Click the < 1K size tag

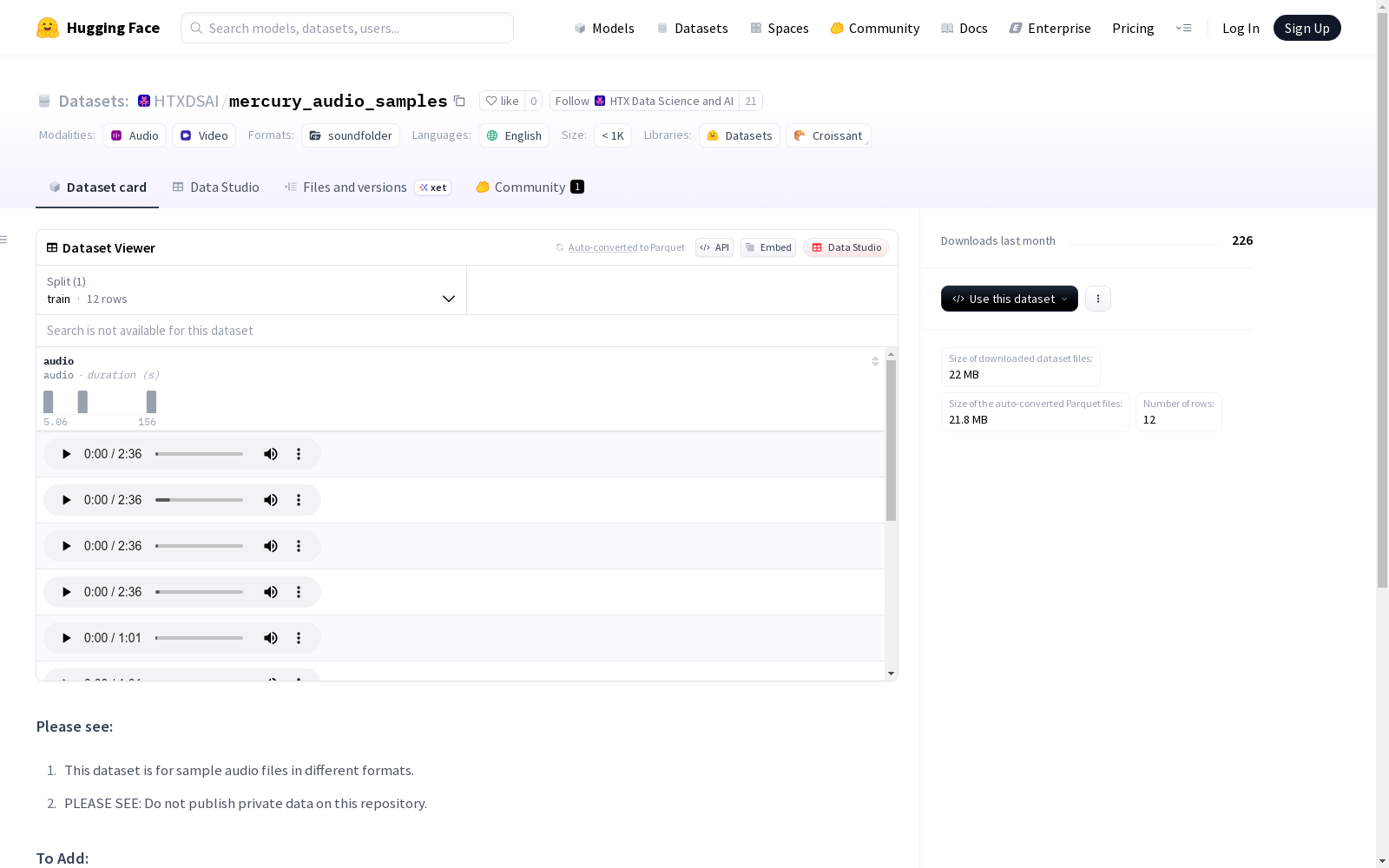point(613,135)
